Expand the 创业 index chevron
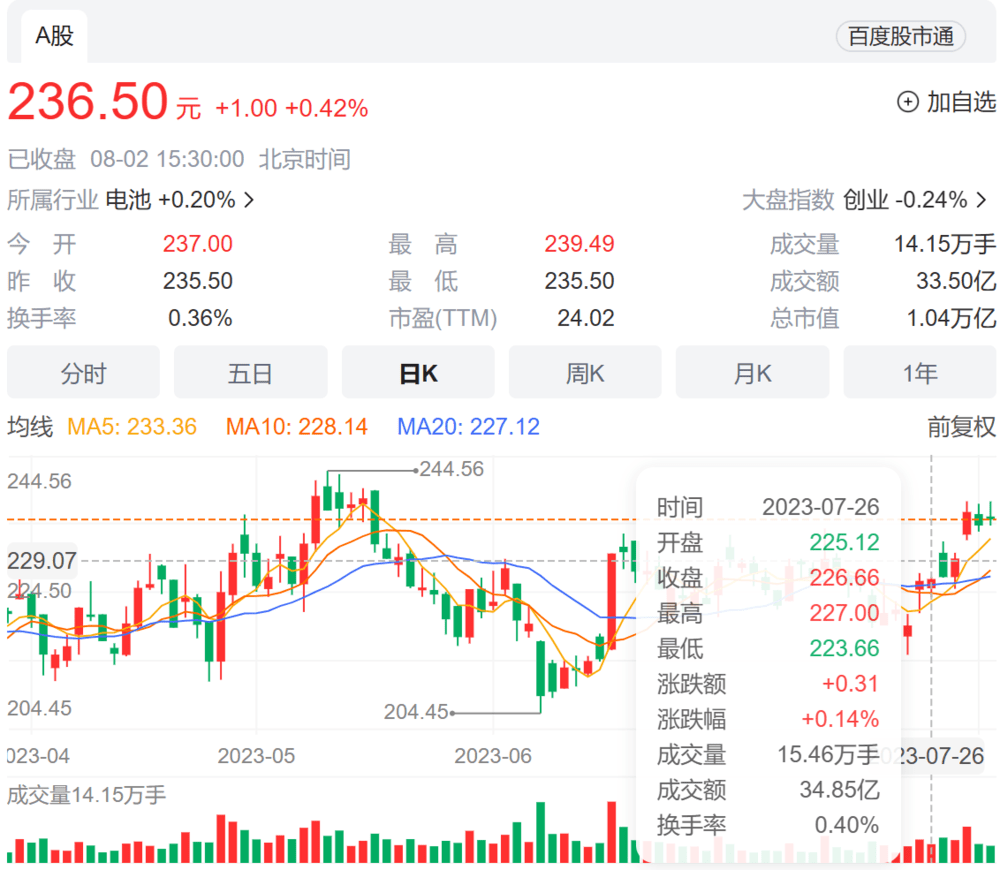 (985, 200)
